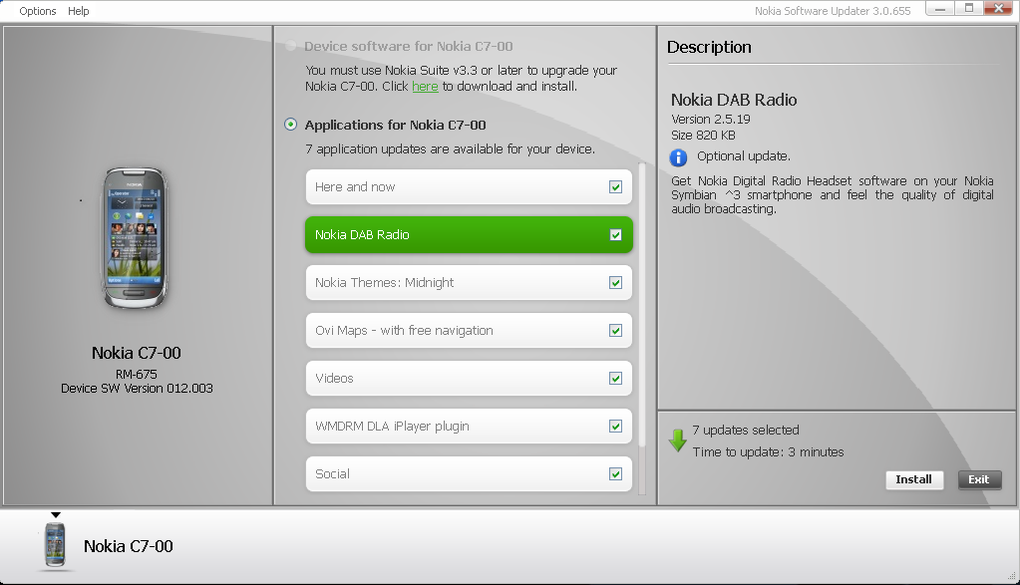Click the Time to update: 3 minutes text
Screen dimensions: 1020x585
click(768, 452)
